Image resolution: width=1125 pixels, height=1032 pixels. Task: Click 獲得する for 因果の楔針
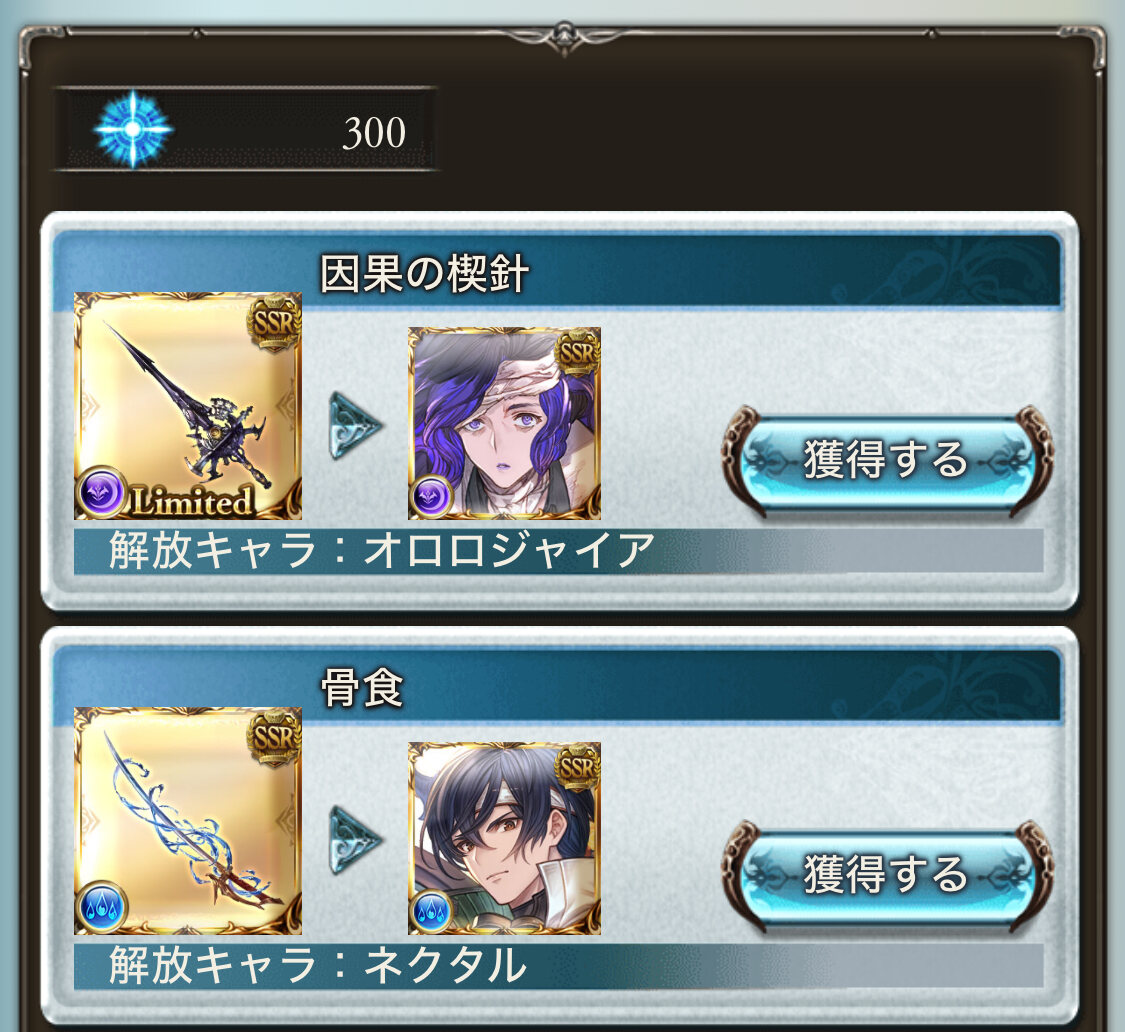(887, 459)
